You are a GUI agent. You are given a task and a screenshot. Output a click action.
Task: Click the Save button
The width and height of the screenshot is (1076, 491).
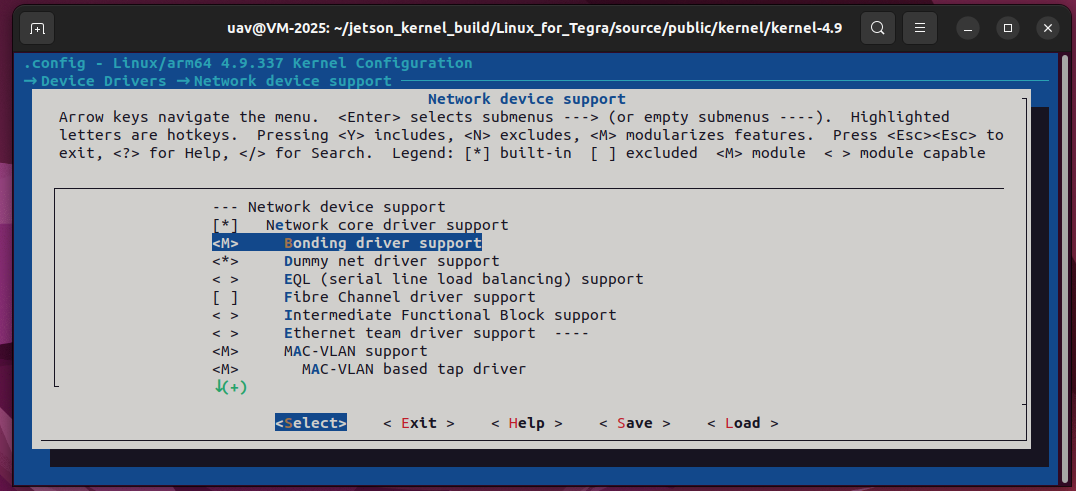pos(634,423)
